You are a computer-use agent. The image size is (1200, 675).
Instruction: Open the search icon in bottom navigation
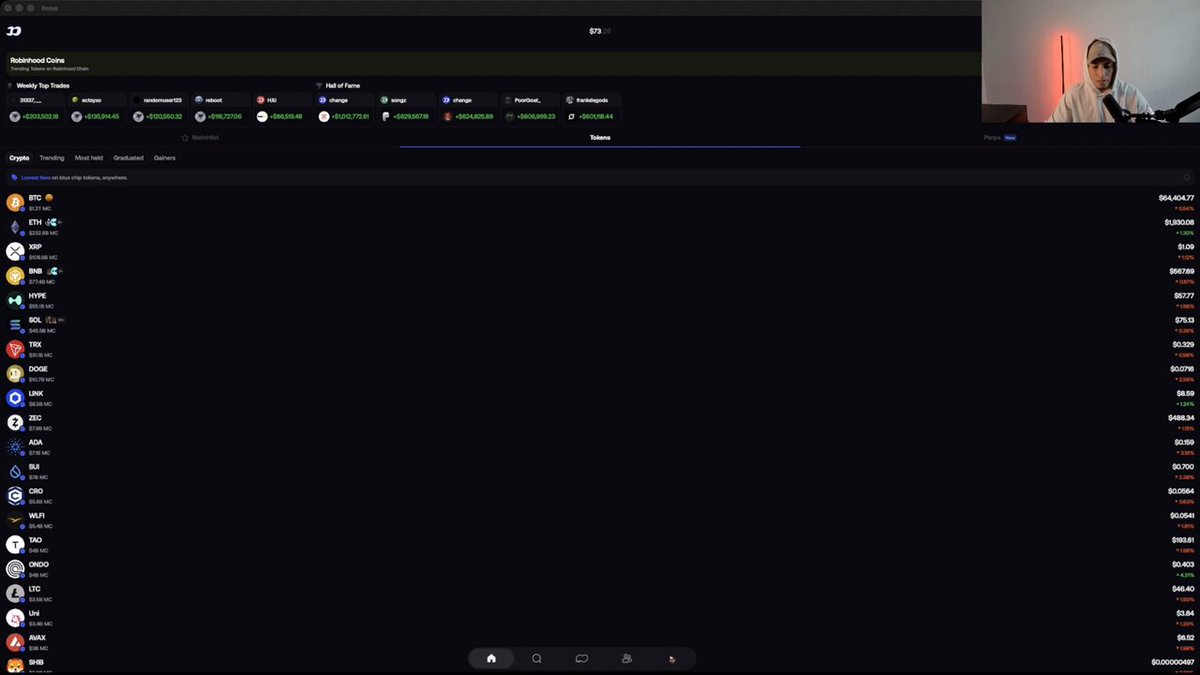point(537,658)
